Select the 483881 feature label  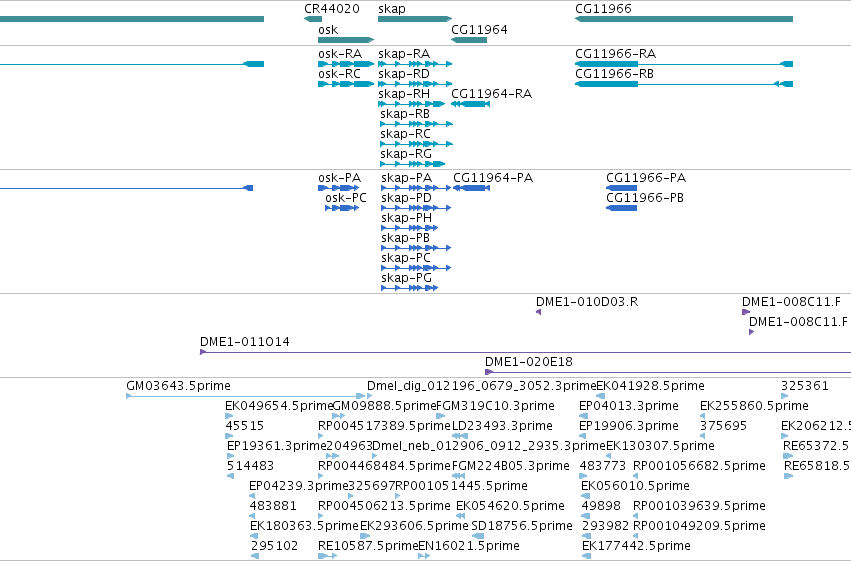click(x=273, y=507)
